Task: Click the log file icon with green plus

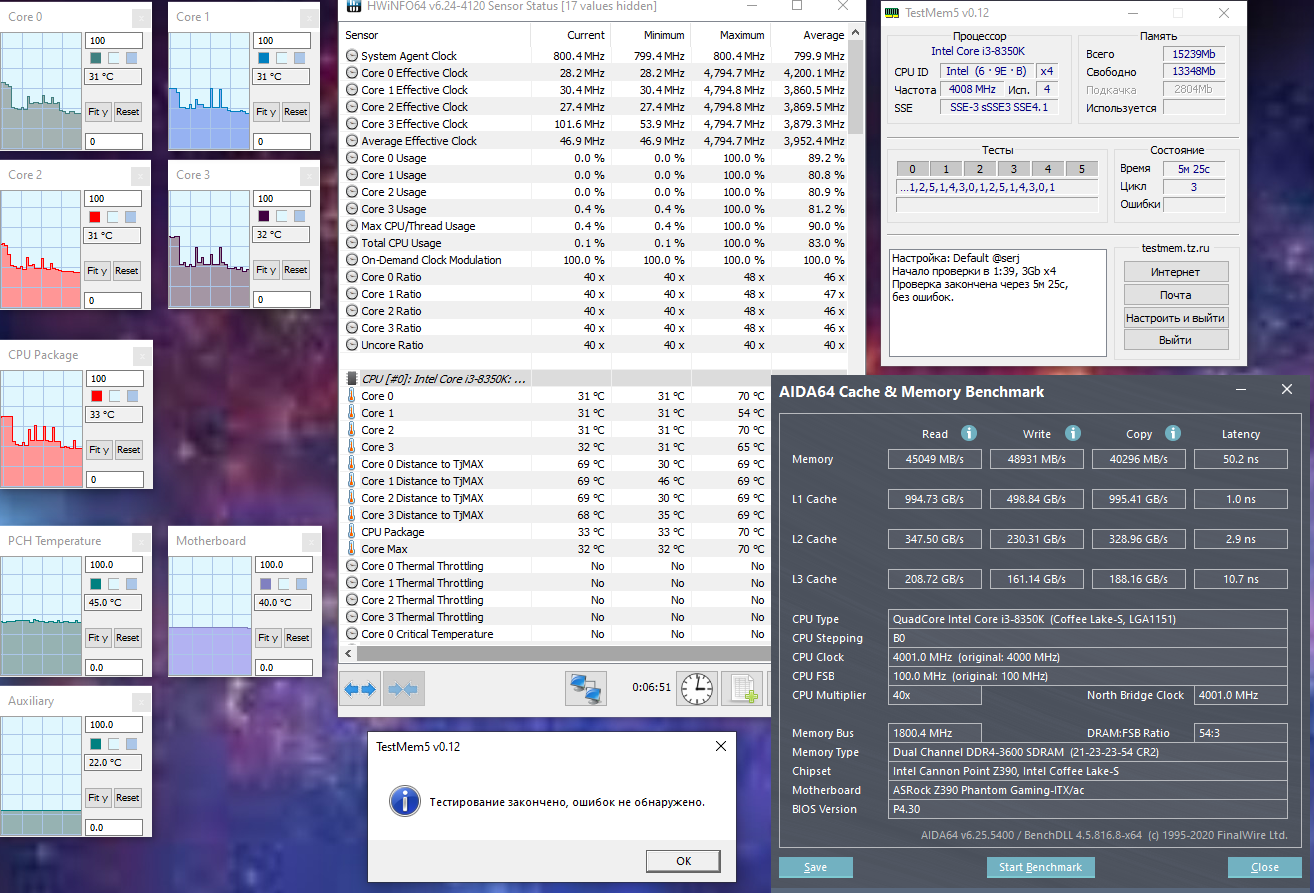Action: click(x=741, y=688)
